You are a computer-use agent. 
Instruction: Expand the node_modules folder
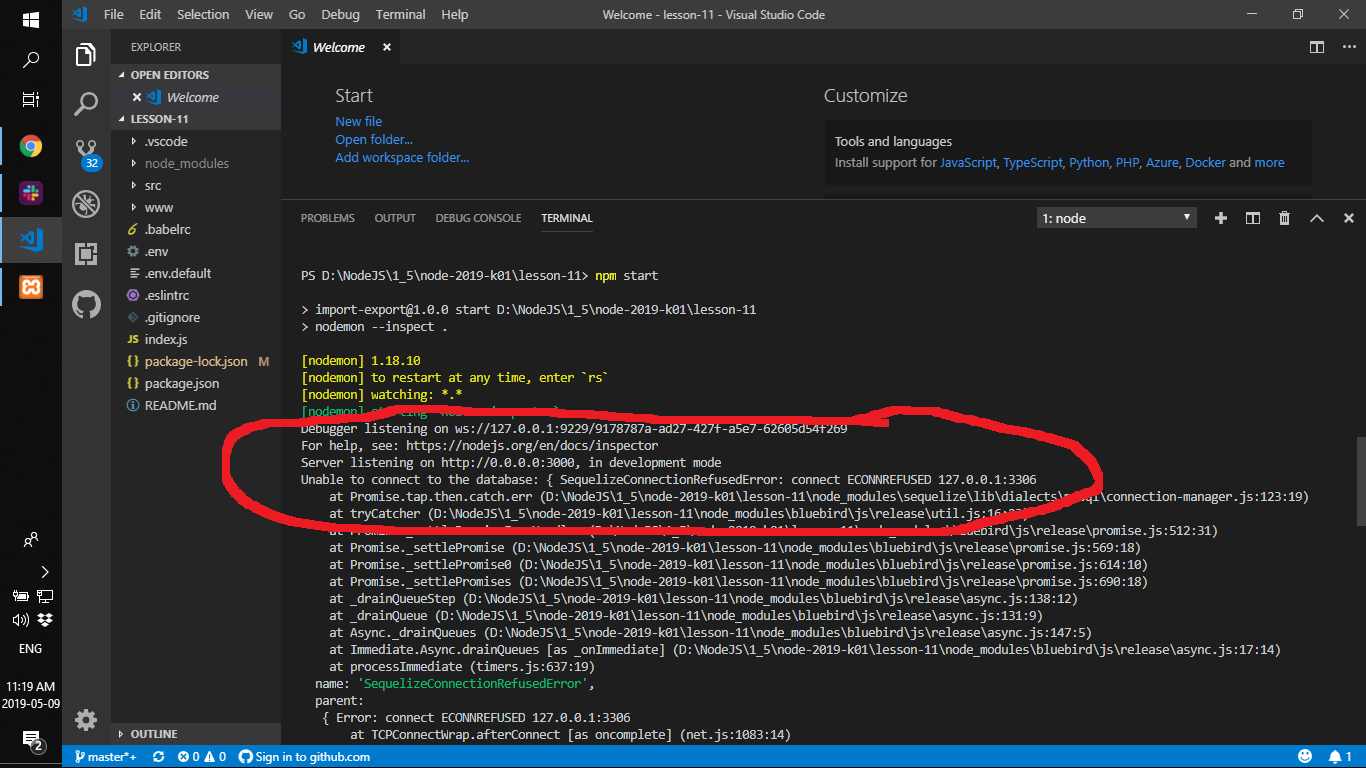196,163
